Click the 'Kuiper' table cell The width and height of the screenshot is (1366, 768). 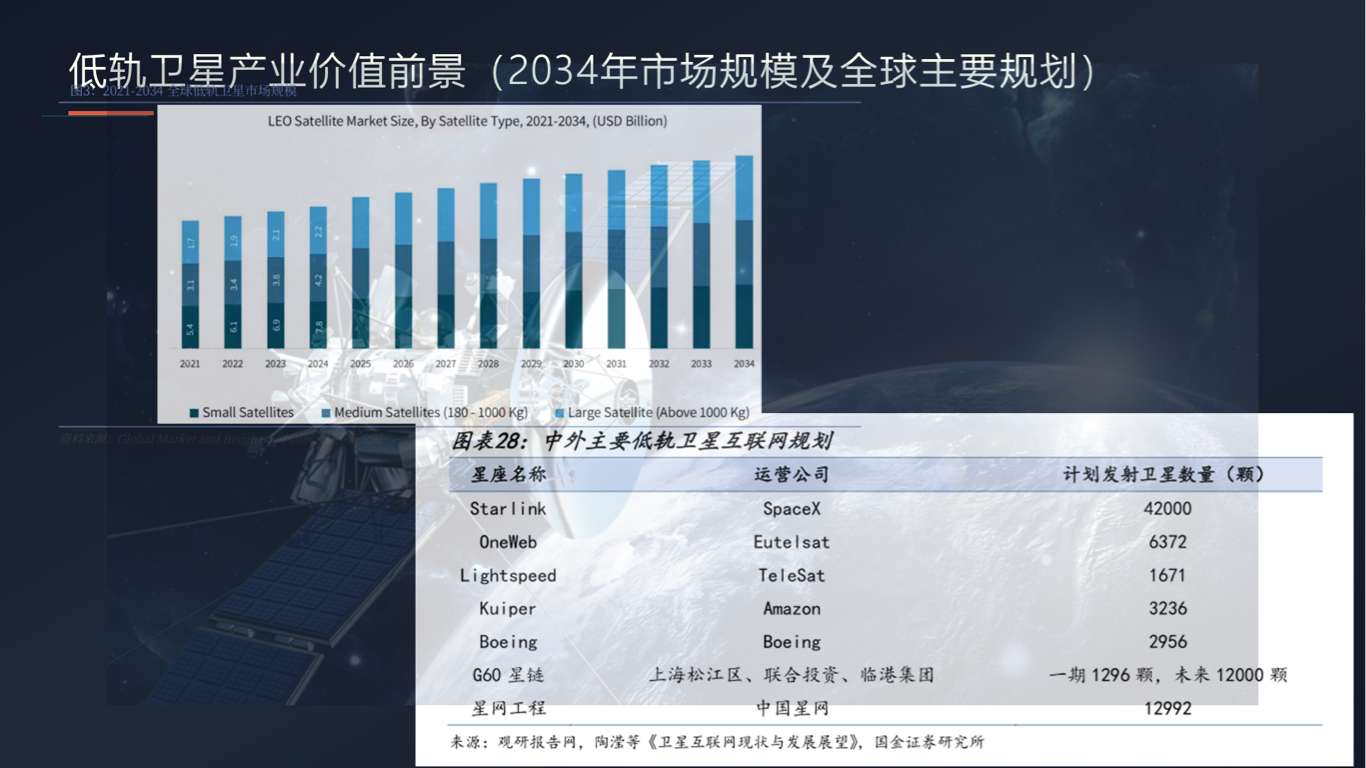point(508,609)
